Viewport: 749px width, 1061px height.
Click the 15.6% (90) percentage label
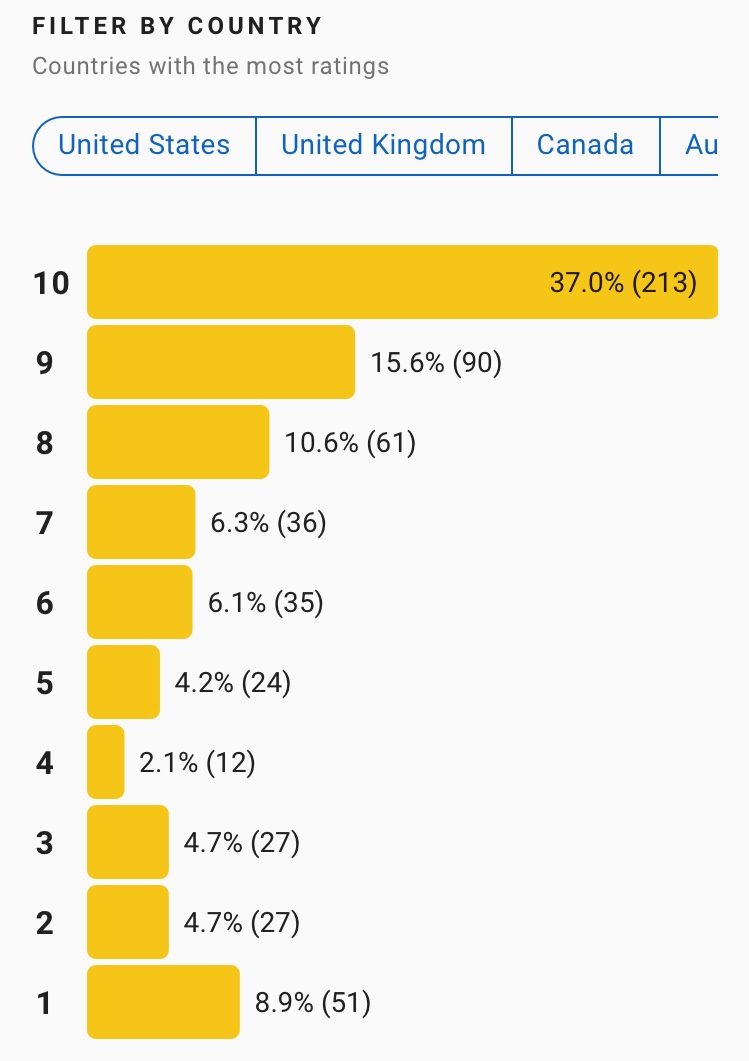click(x=436, y=363)
